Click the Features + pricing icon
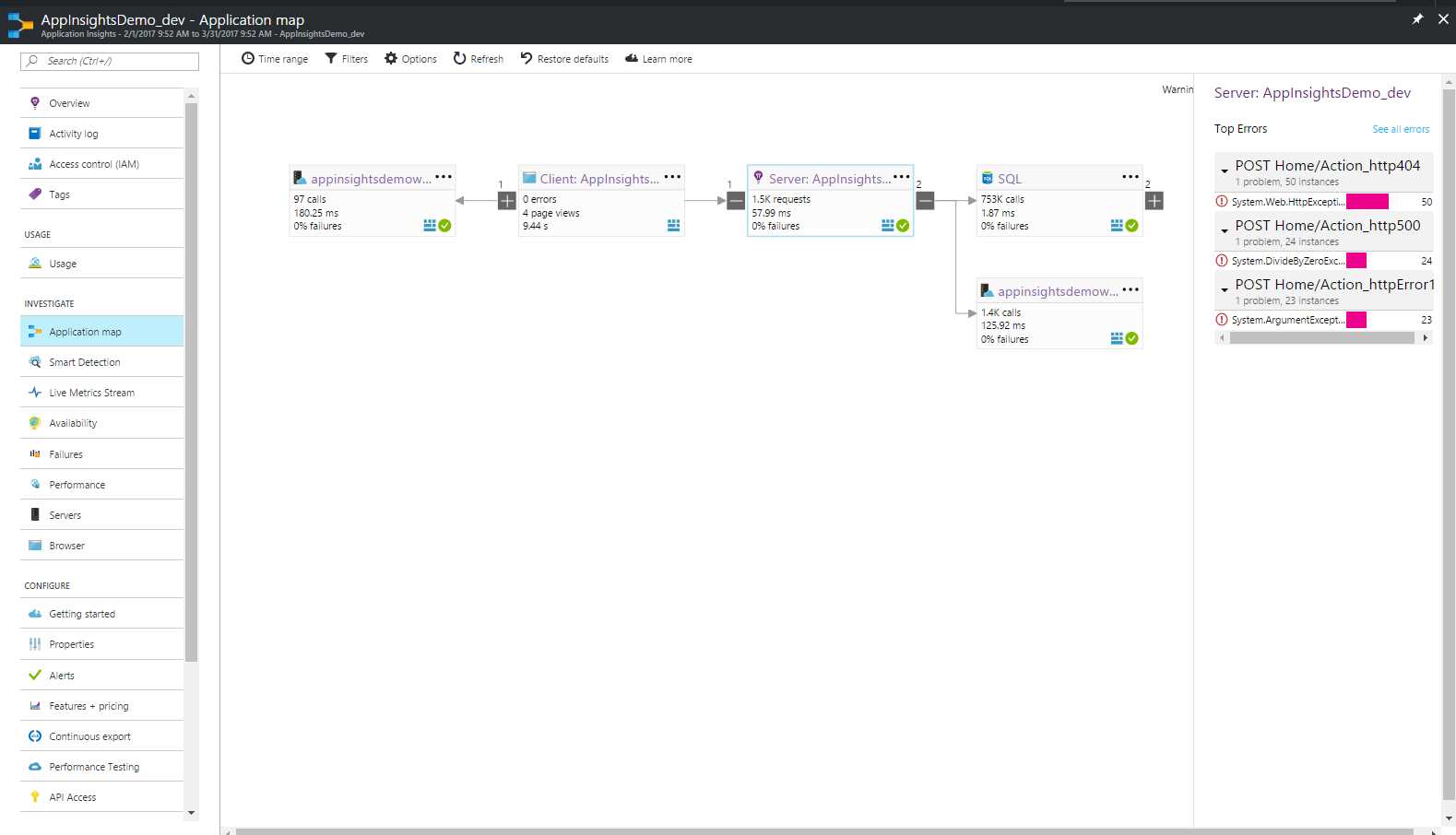1456x835 pixels. [35, 706]
